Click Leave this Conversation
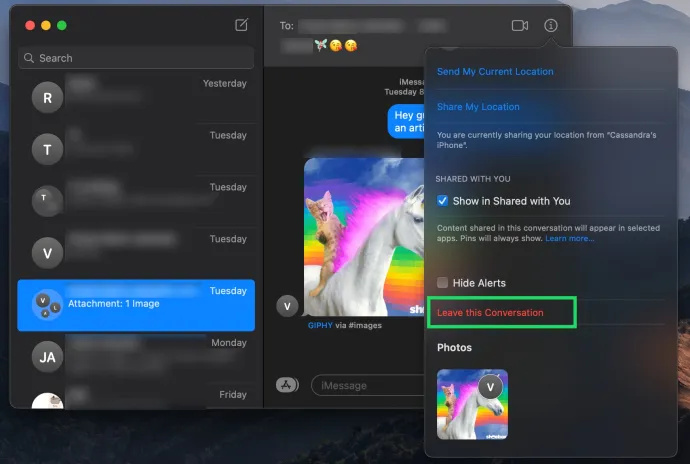The image size is (690, 464). click(x=490, y=313)
